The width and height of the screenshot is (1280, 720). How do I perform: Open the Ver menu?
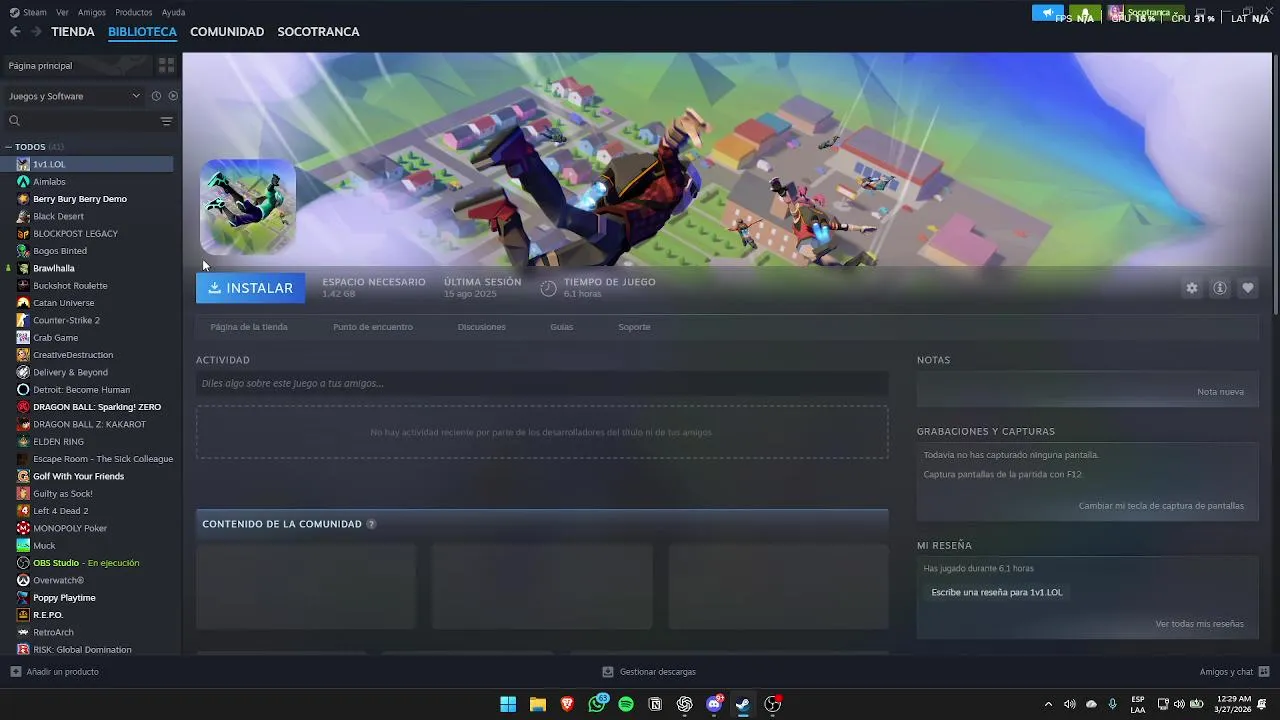coord(62,12)
